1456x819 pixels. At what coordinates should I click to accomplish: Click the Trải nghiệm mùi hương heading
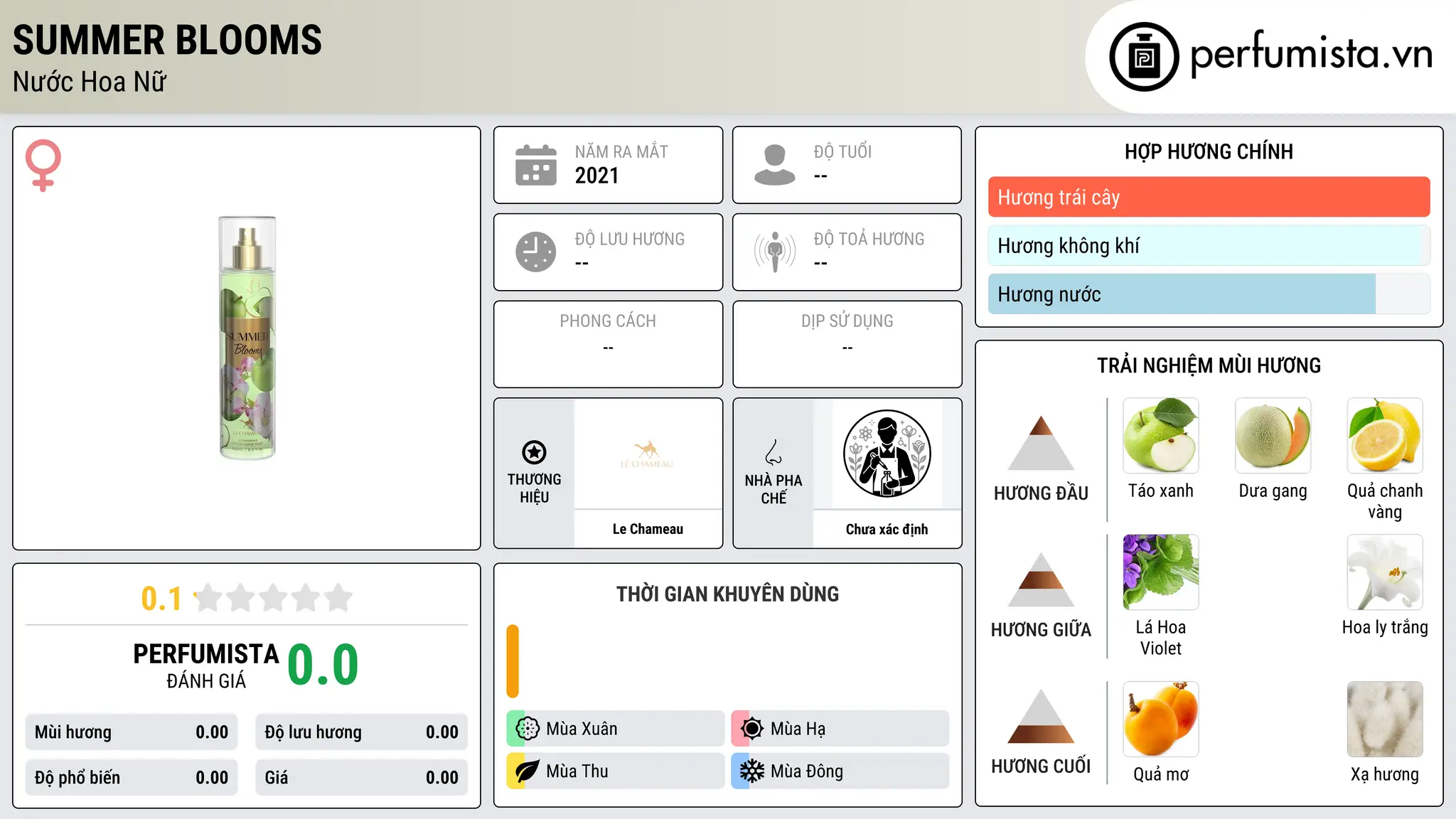[1209, 365]
